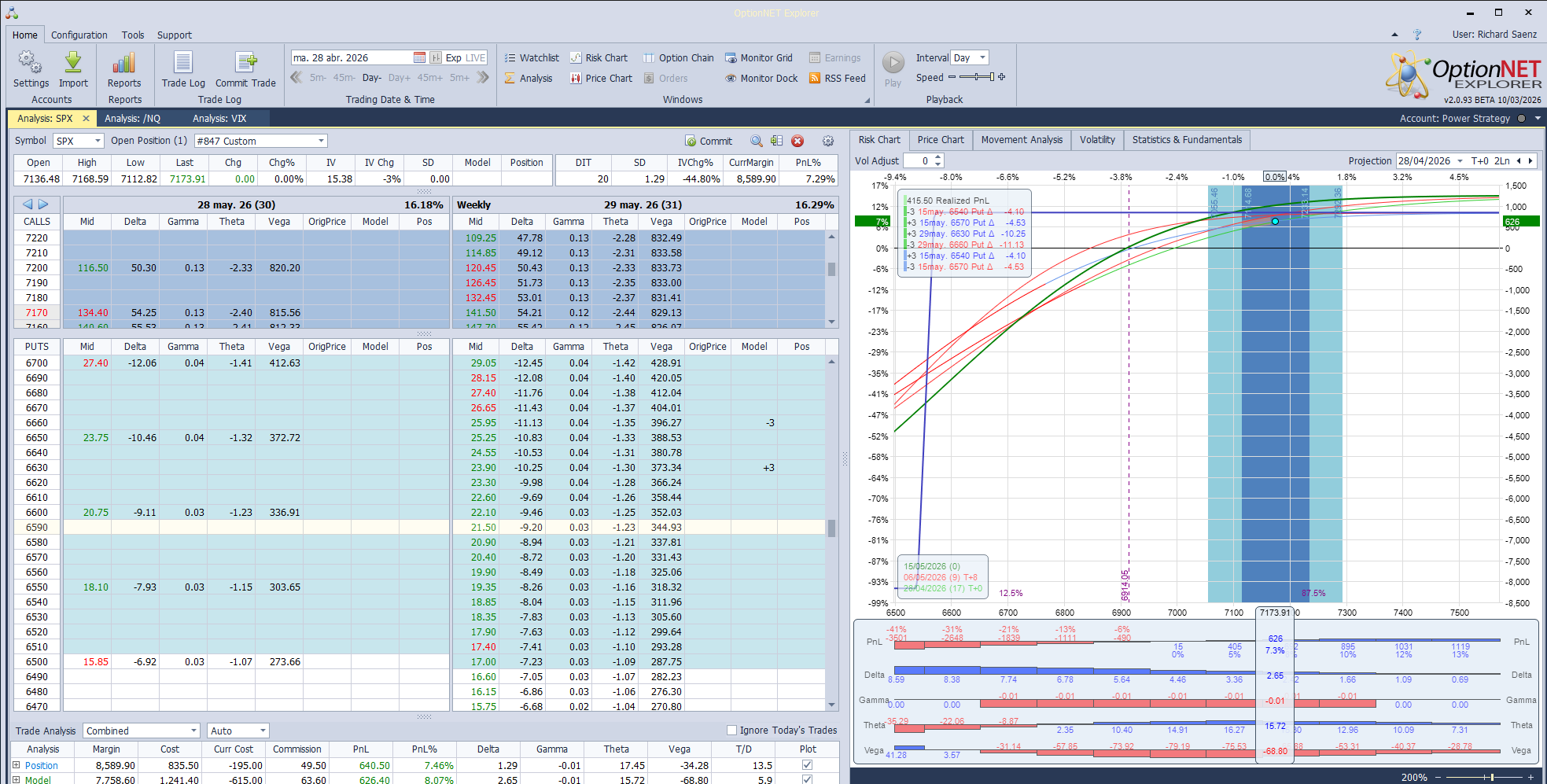Jump back with the double left chevron
The height and width of the screenshot is (784, 1547).
coord(297,77)
